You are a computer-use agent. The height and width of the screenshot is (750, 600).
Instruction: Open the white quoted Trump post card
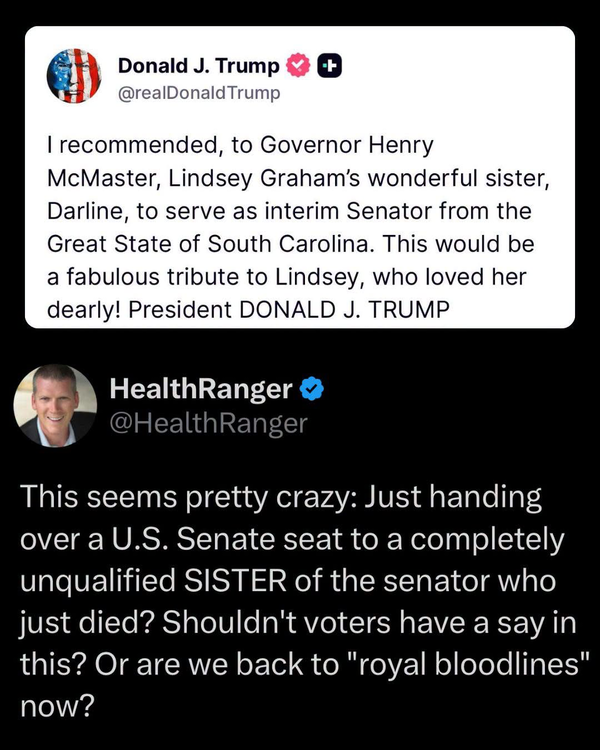click(300, 177)
